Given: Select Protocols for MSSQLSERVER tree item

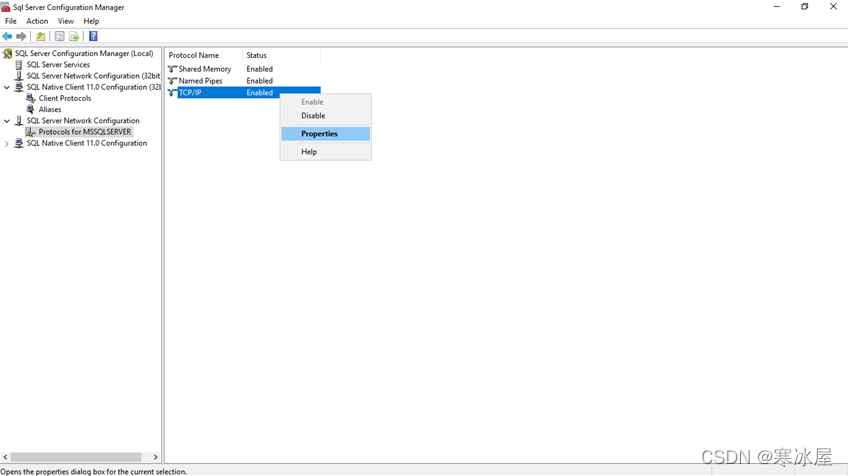Looking at the screenshot, I should click(85, 131).
